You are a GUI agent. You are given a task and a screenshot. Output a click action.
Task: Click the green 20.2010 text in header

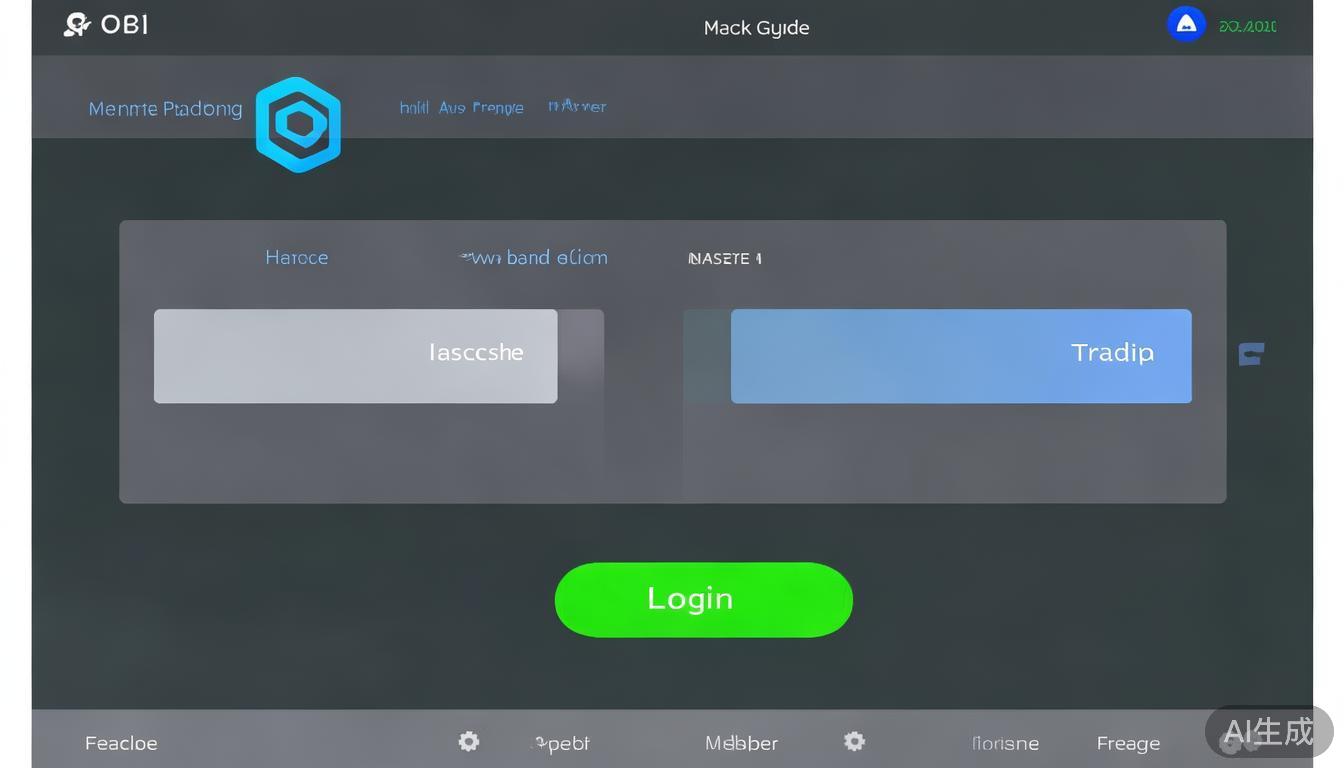1247,27
